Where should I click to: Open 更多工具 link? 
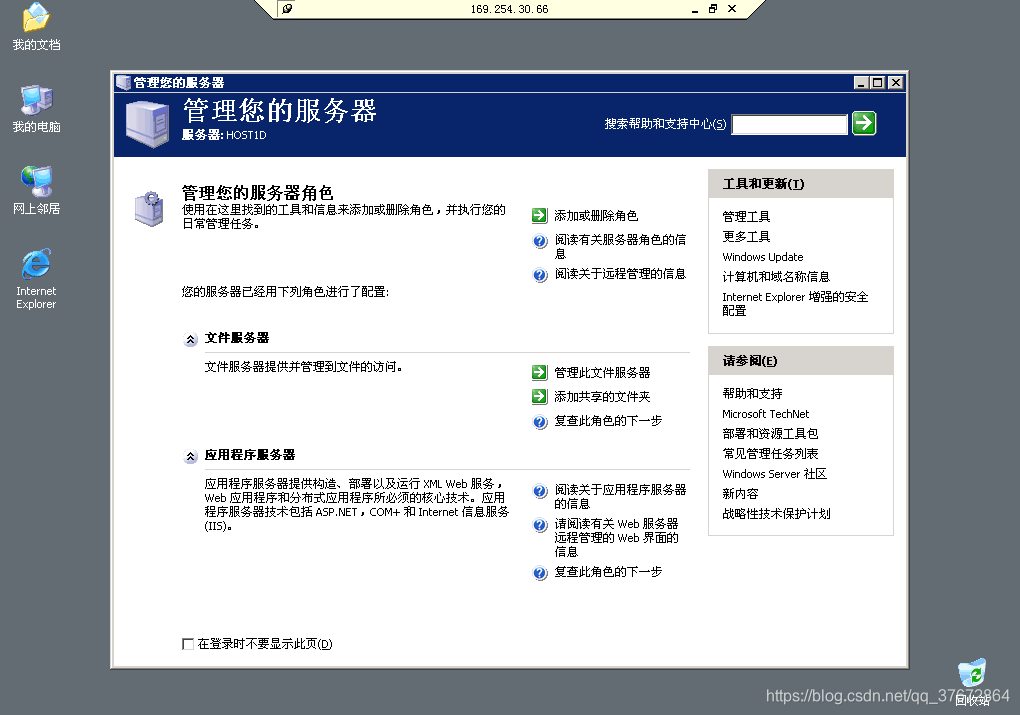pyautogui.click(x=746, y=237)
